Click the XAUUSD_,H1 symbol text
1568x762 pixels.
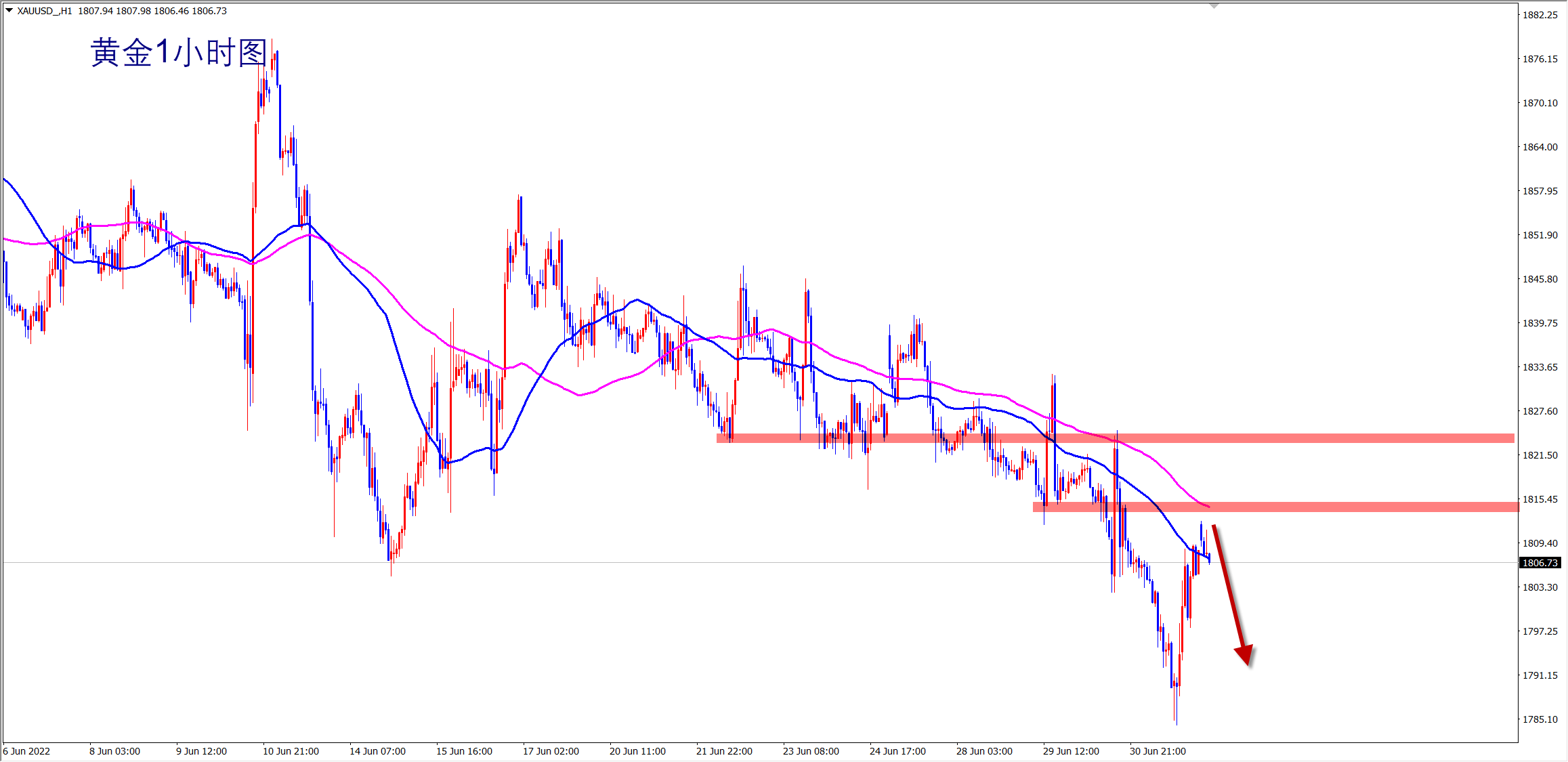(44, 11)
